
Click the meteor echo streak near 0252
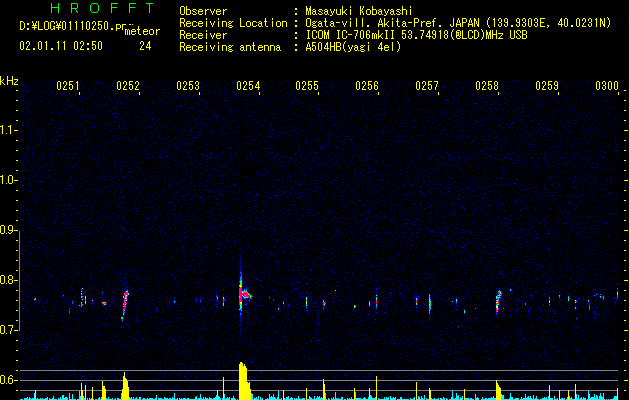[125, 305]
